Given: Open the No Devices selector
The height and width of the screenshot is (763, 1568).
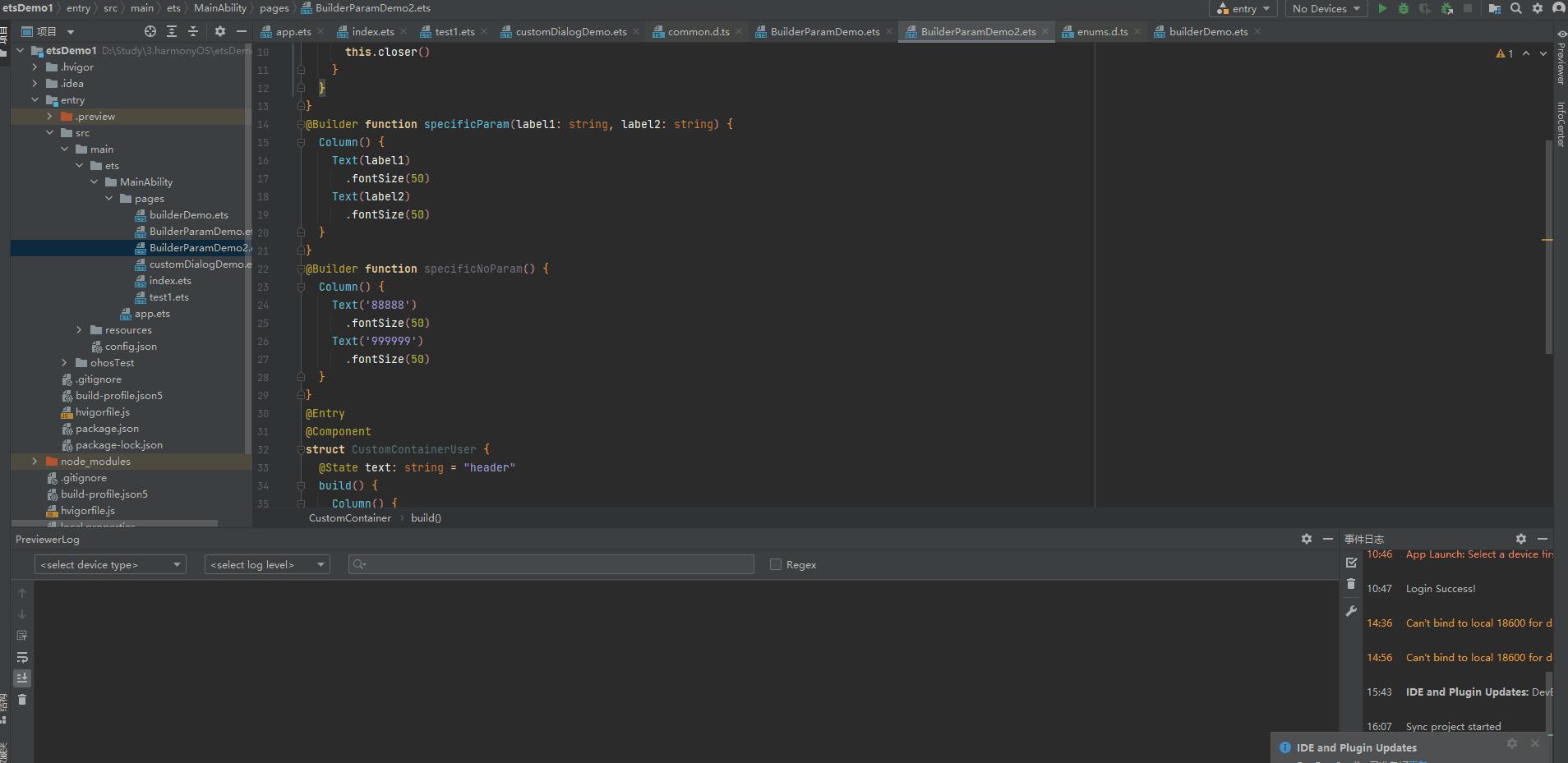Looking at the screenshot, I should (x=1325, y=9).
